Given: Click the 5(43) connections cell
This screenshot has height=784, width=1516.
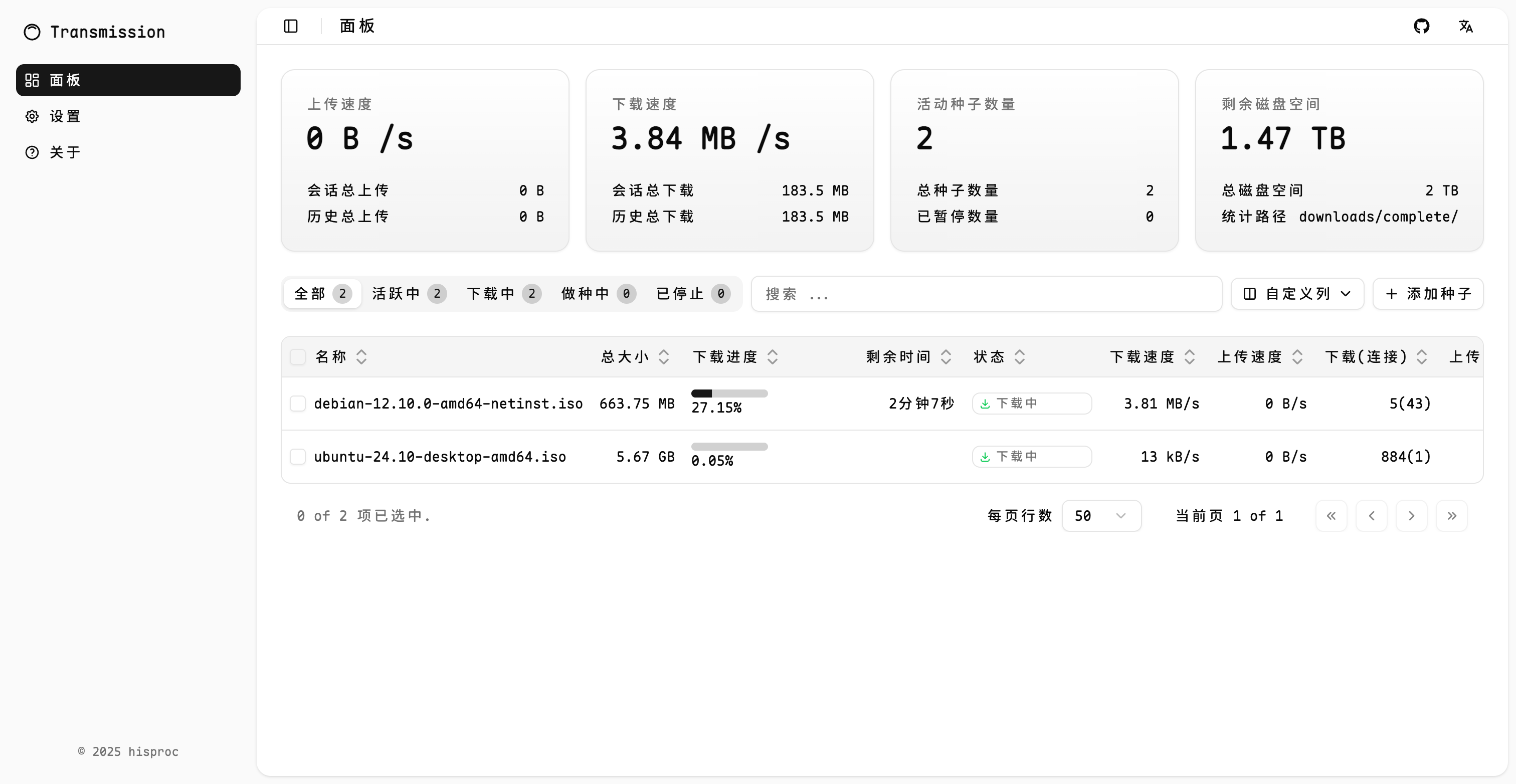Looking at the screenshot, I should 1410,403.
